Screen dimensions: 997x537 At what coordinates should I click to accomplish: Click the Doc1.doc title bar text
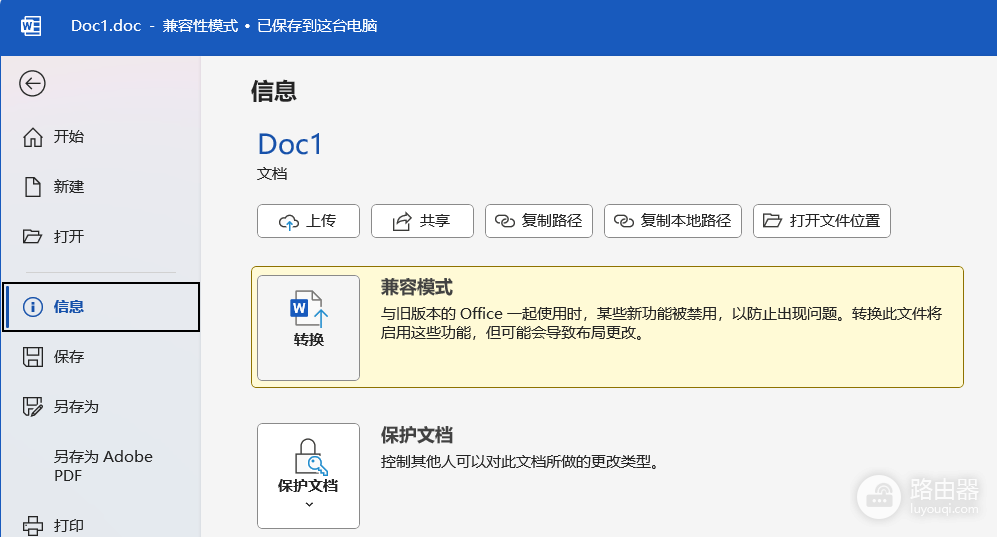[x=106, y=25]
